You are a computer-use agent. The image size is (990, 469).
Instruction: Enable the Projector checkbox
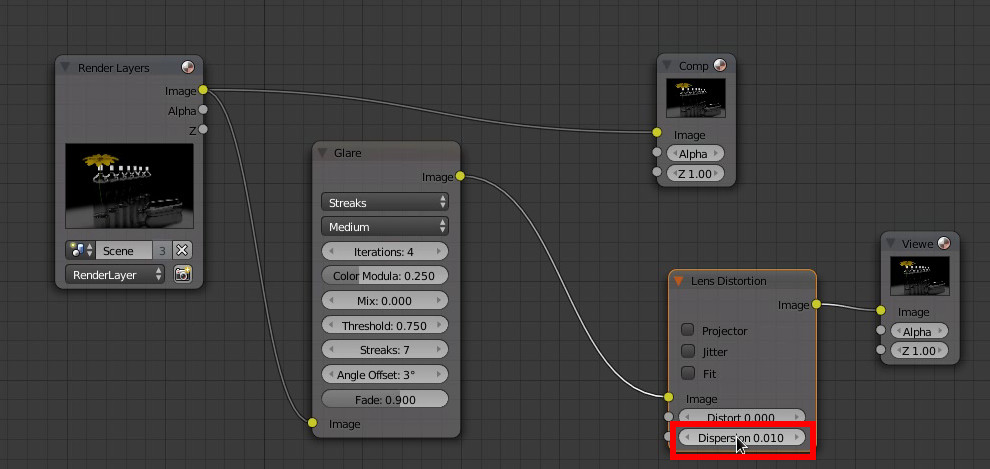pyautogui.click(x=688, y=330)
